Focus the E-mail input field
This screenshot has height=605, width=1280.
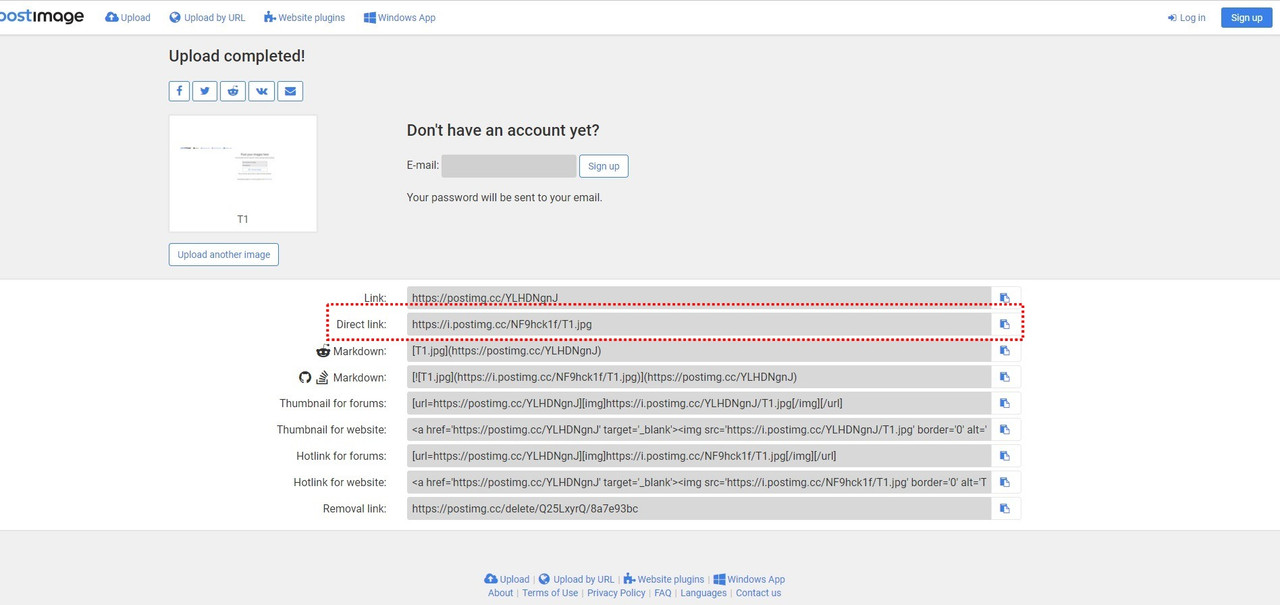(509, 166)
